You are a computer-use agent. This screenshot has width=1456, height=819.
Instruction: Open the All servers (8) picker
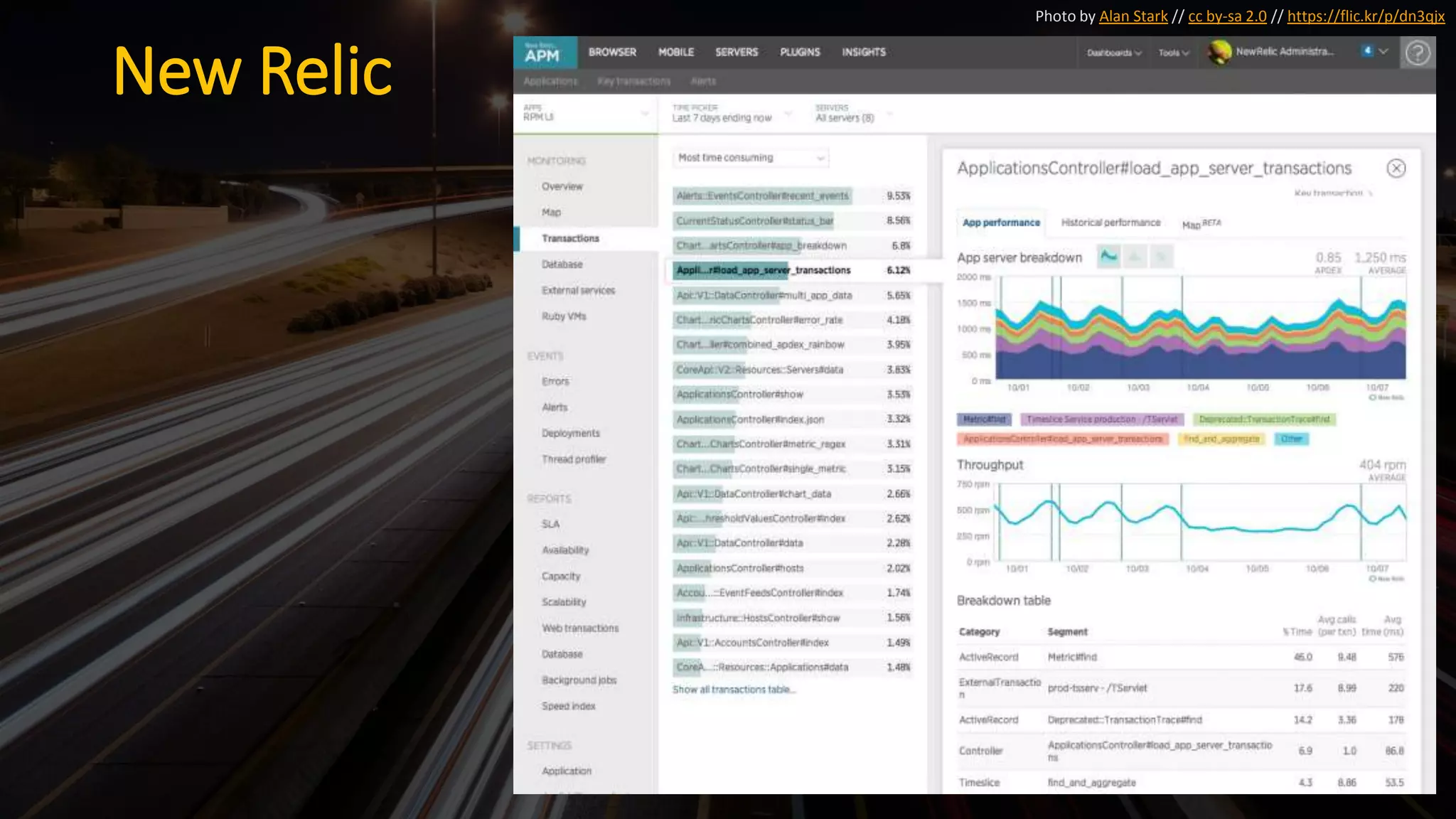click(x=853, y=113)
